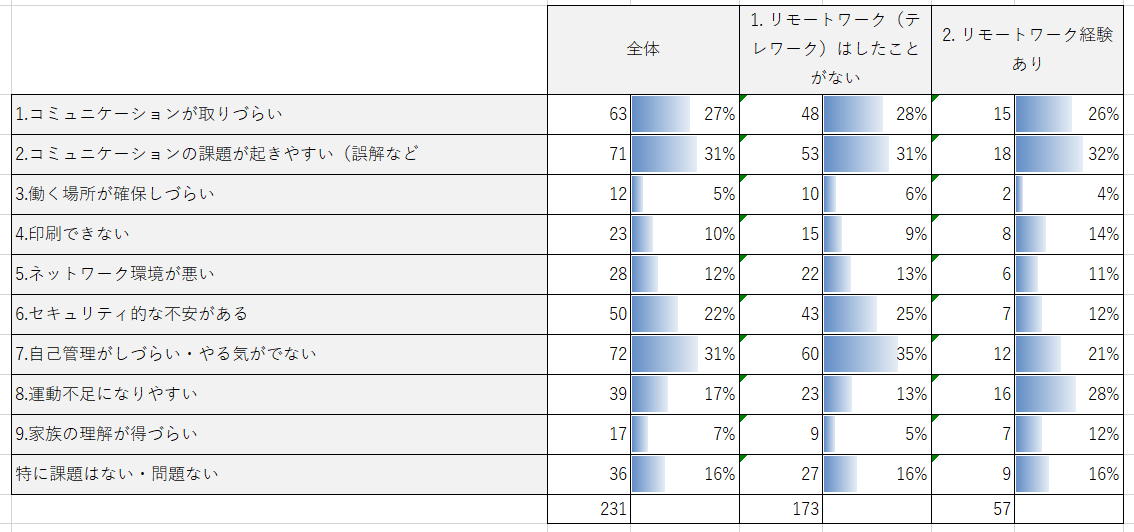Select the count cell showing 63
Screen dimensions: 1134x532
[589, 114]
